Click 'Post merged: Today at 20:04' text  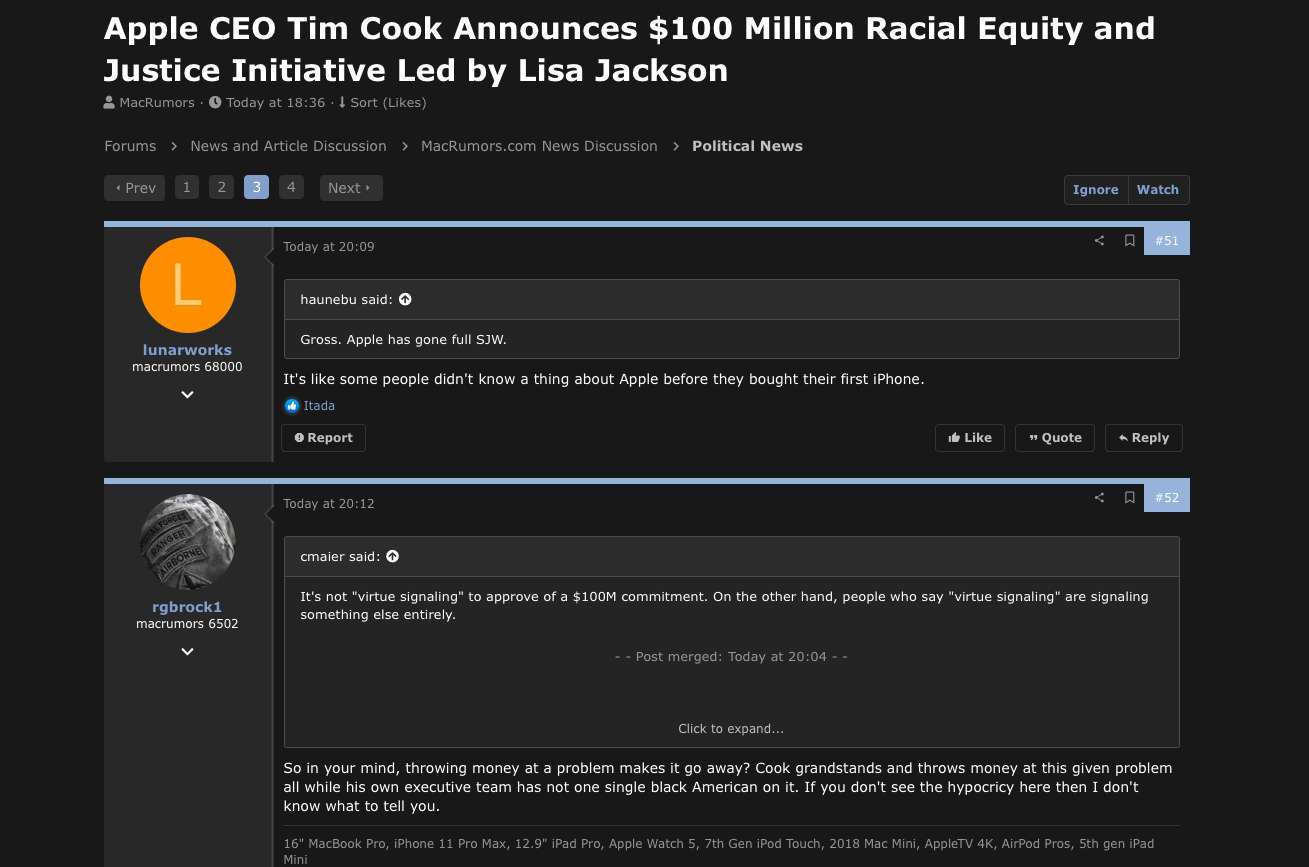(731, 657)
